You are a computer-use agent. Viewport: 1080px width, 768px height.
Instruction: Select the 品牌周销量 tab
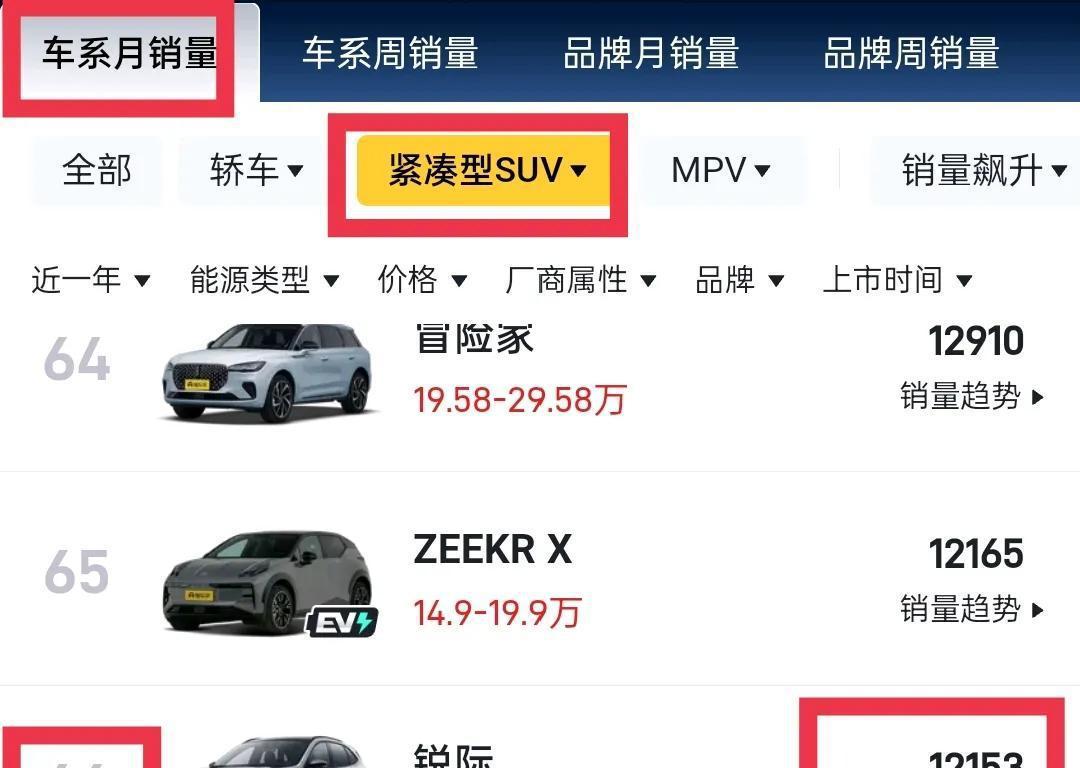(911, 53)
